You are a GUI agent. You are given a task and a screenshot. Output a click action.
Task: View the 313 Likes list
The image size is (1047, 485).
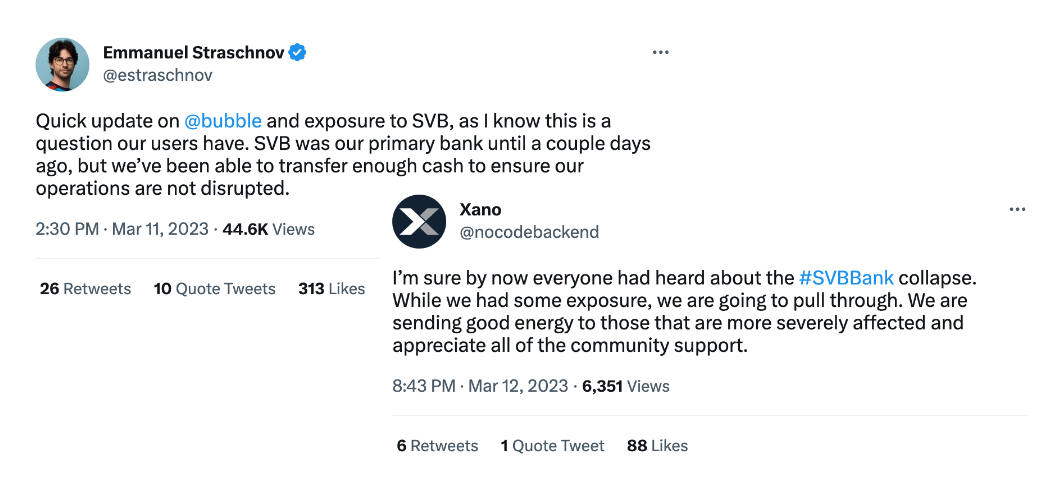pos(331,289)
